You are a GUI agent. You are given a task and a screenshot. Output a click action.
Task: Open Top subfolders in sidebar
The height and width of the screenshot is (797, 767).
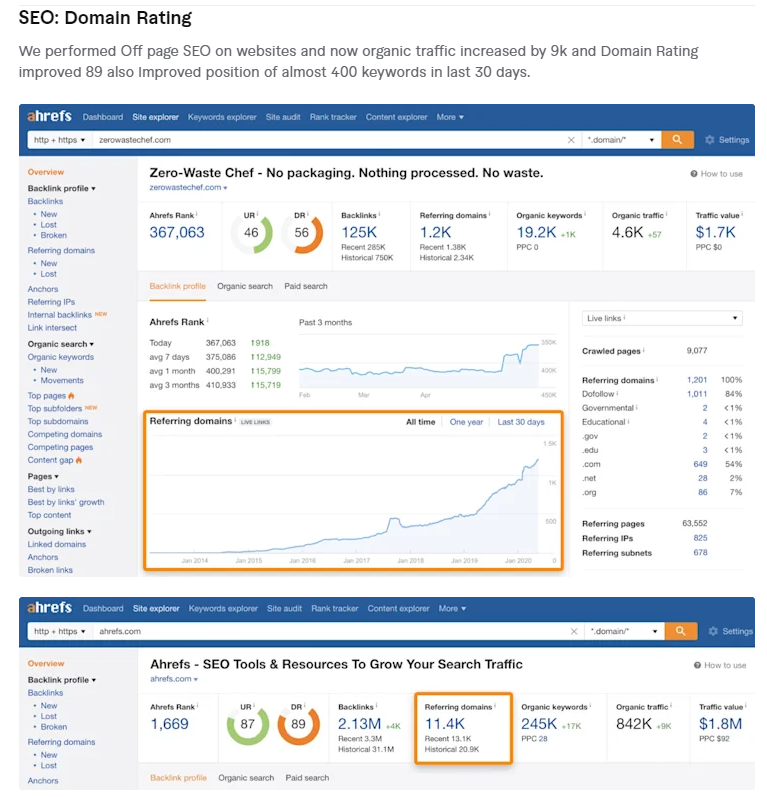(55, 409)
